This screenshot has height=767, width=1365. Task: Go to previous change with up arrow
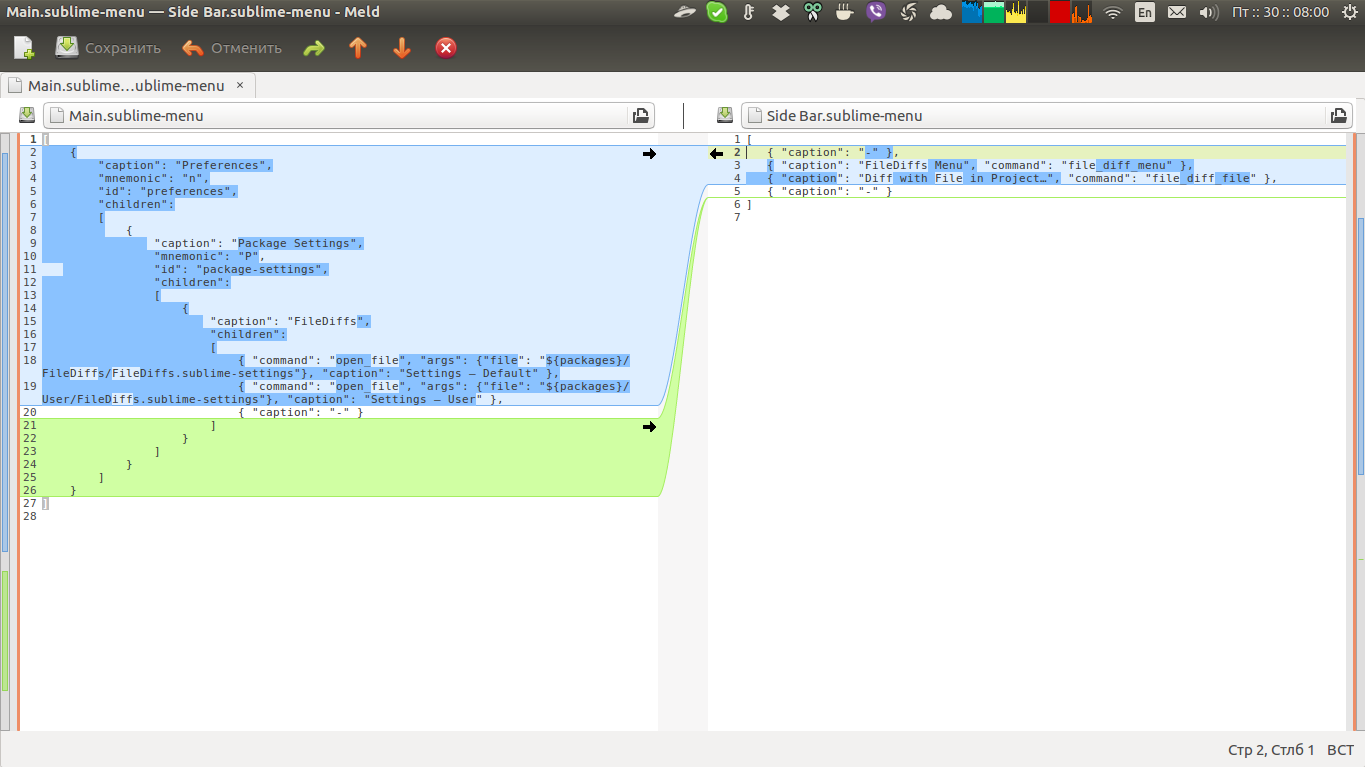(358, 48)
